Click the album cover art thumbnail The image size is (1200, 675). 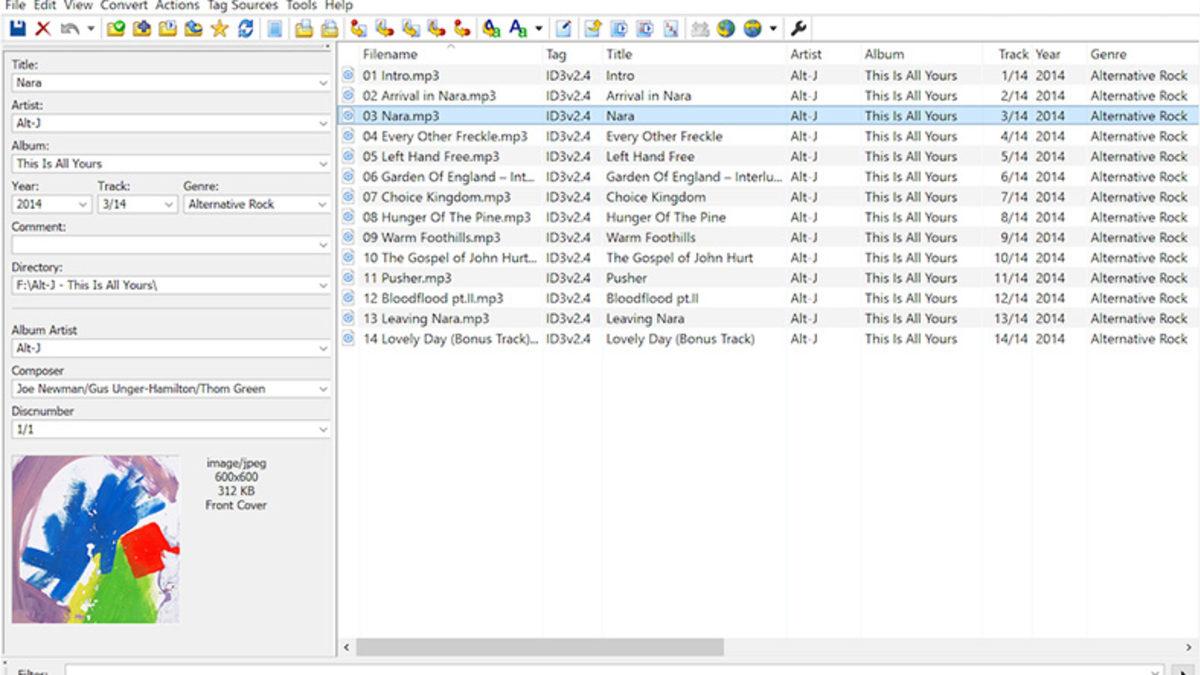[96, 539]
